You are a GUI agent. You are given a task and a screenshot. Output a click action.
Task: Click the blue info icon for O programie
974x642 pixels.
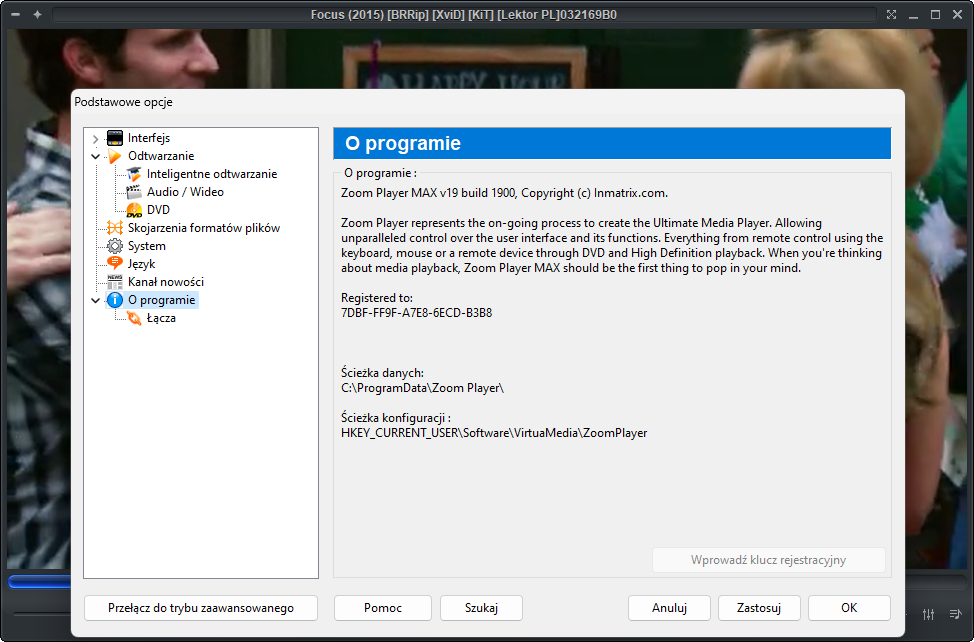click(115, 300)
